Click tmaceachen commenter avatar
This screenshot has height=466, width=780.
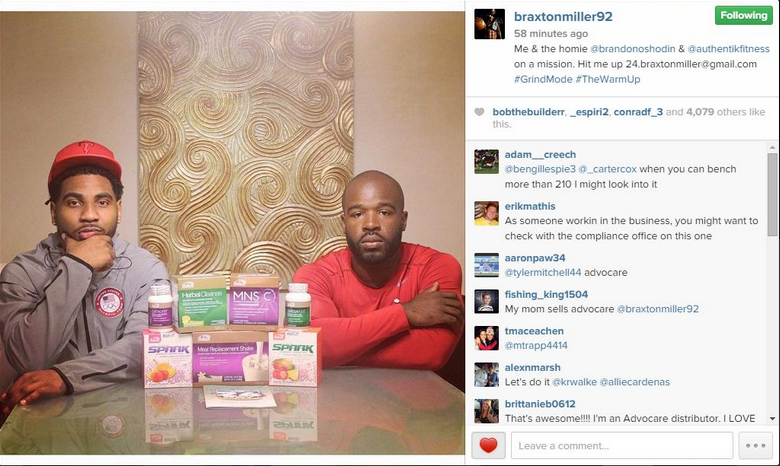[487, 338]
